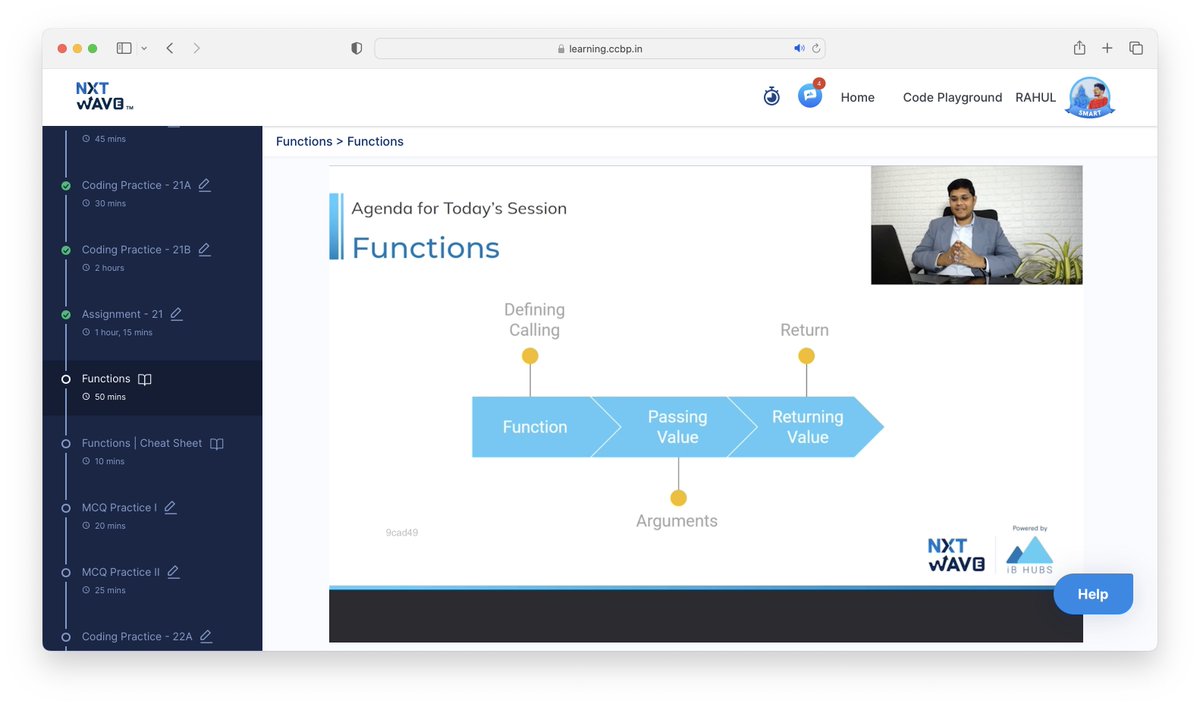This screenshot has width=1200, height=707.
Task: Open Safari tab group dropdown chevron
Action: pos(144,48)
